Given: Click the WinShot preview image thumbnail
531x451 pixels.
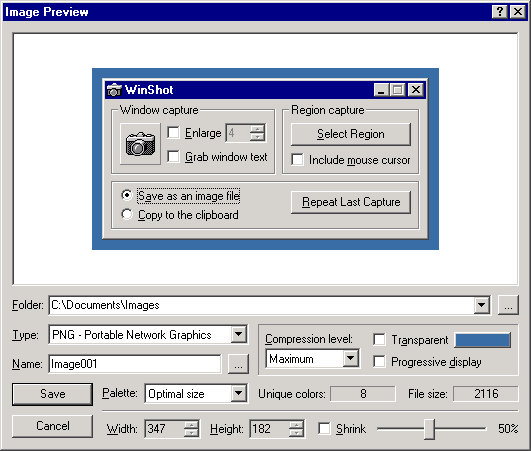Looking at the screenshot, I should click(265, 159).
